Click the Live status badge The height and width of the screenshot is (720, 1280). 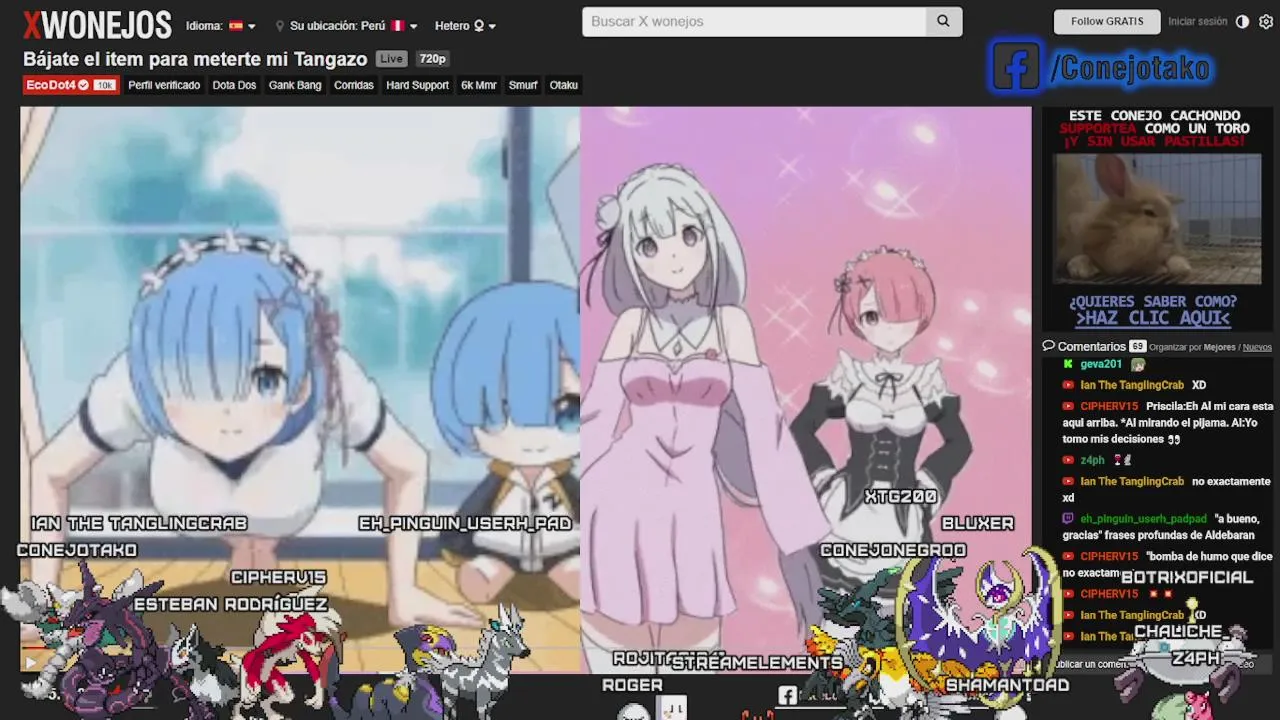392,59
